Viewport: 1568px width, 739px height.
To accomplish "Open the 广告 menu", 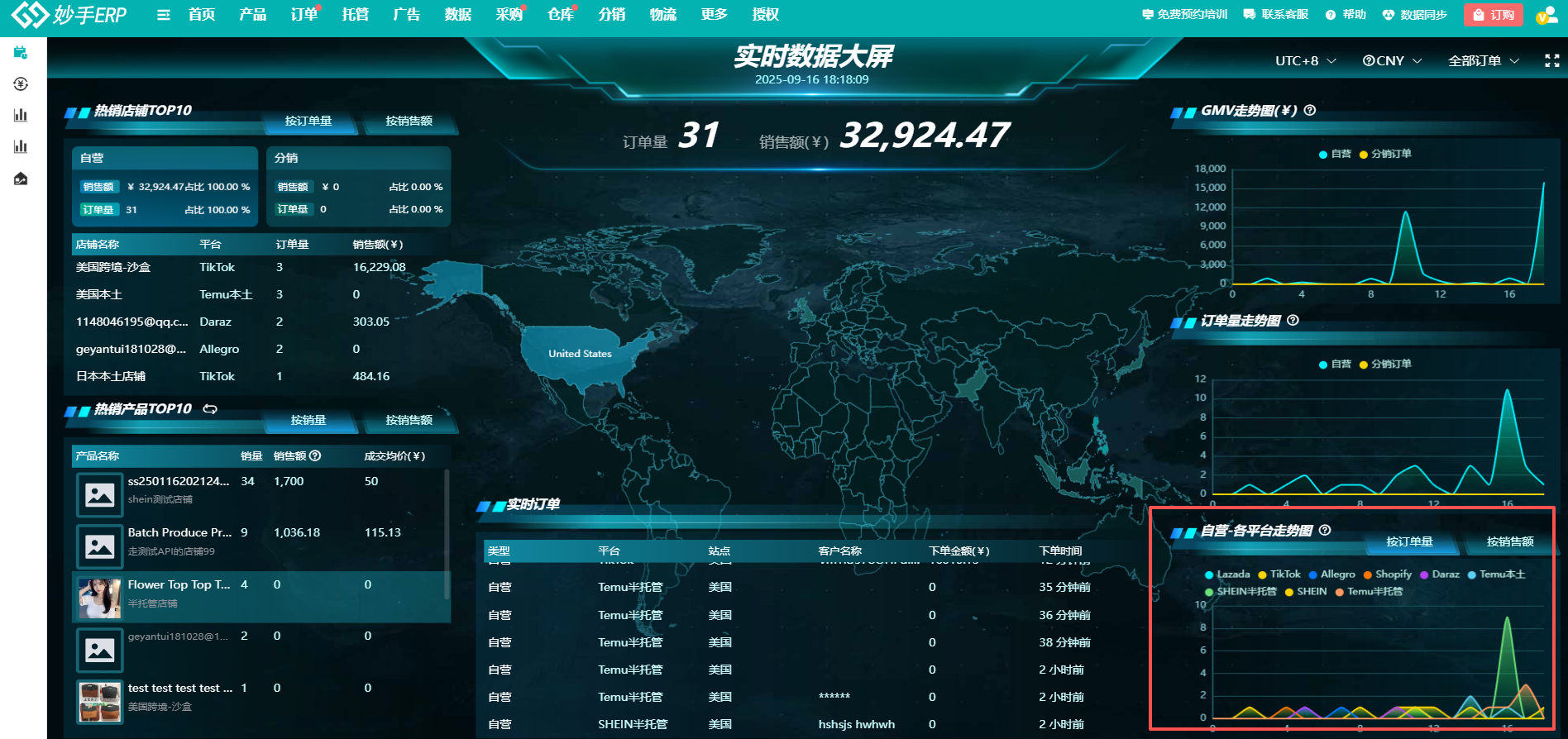I will pyautogui.click(x=407, y=15).
